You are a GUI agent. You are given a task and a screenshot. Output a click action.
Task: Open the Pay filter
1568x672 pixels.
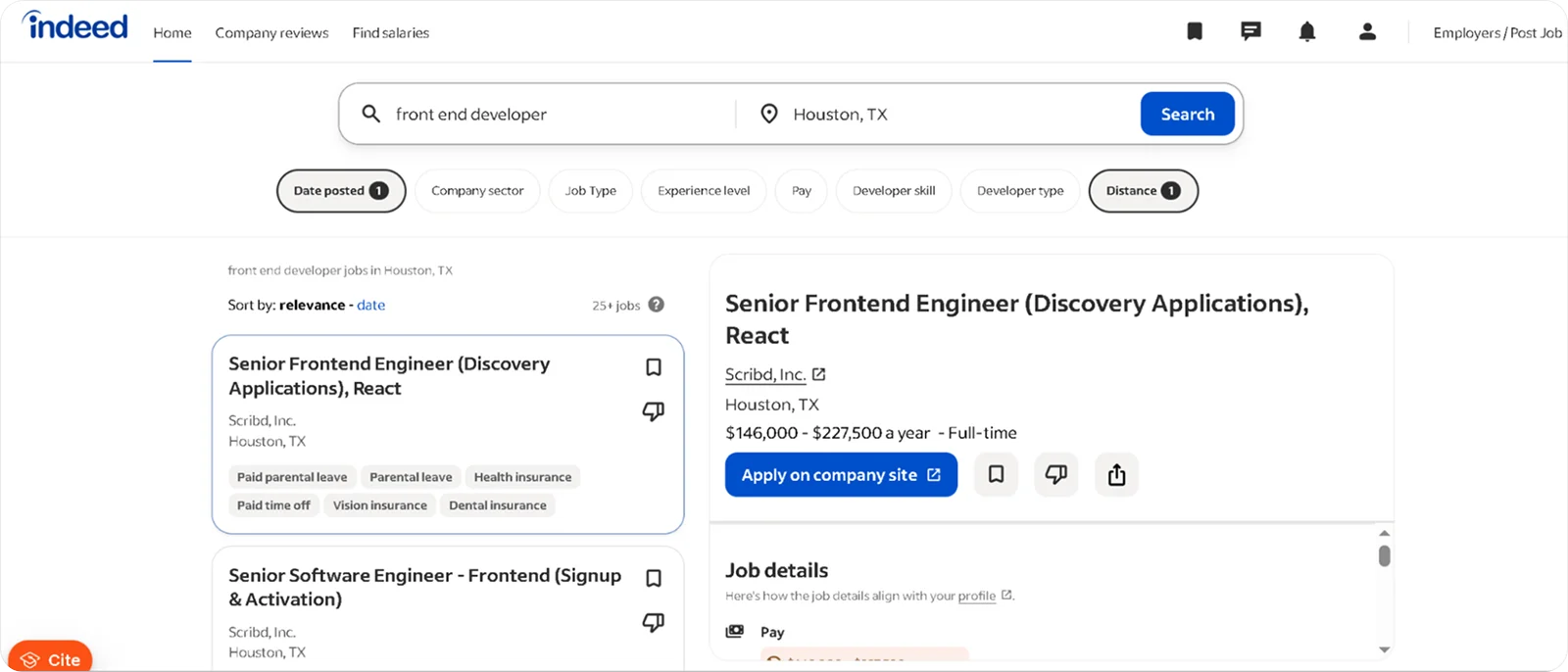[x=802, y=191]
